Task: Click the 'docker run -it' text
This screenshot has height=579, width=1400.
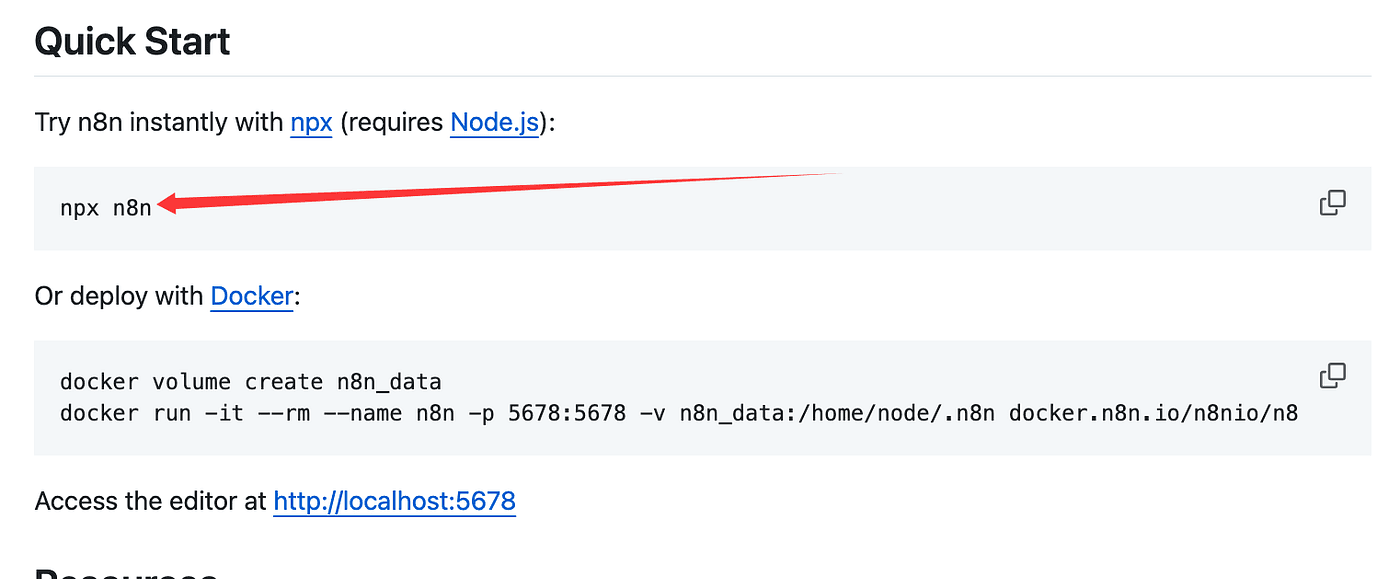Action: (x=150, y=412)
